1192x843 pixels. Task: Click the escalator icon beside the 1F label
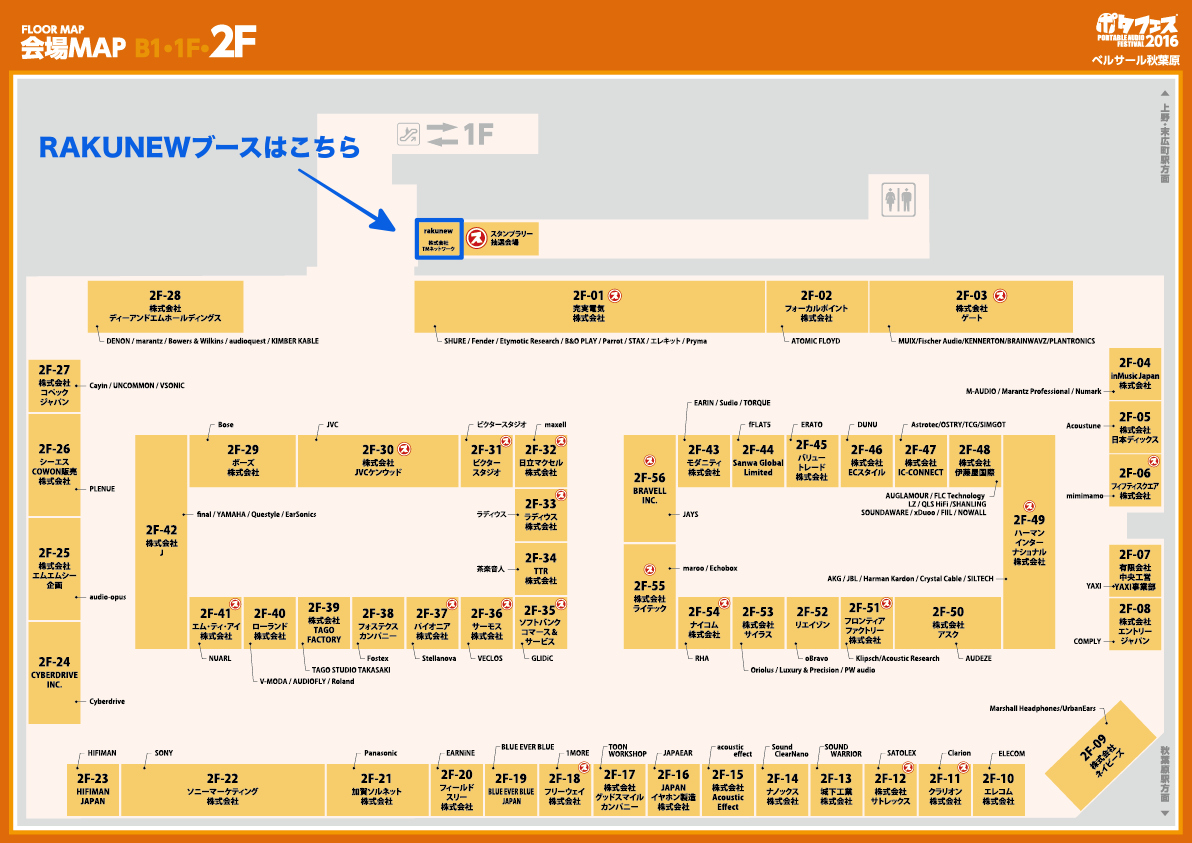408,135
